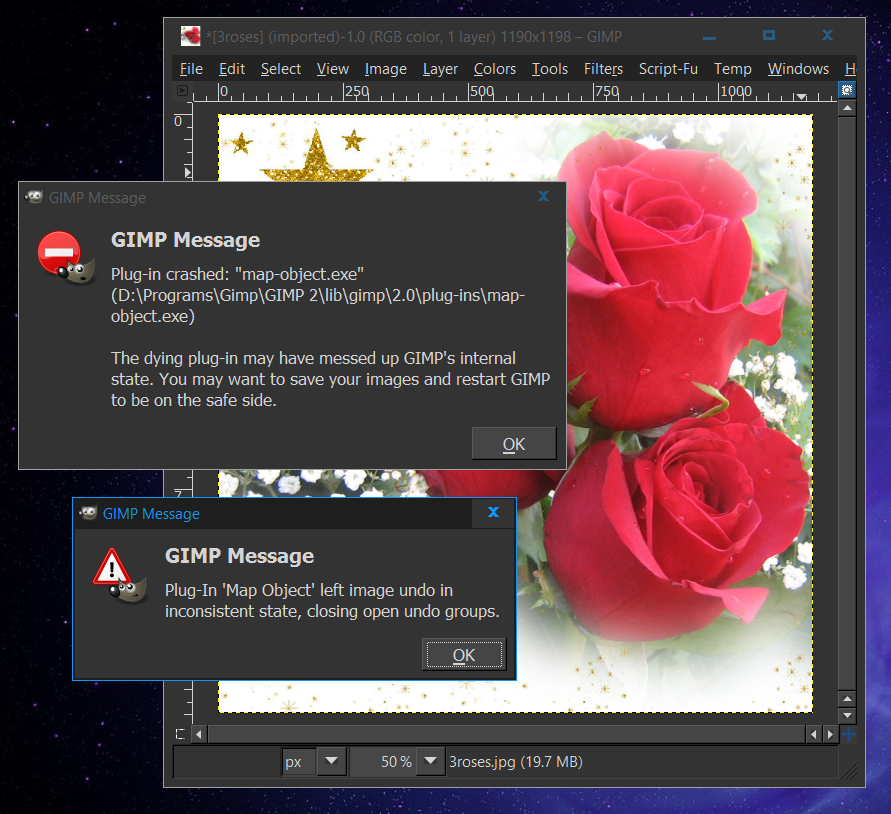891x814 pixels.
Task: Click the px unit field in status bar
Action: coord(299,762)
